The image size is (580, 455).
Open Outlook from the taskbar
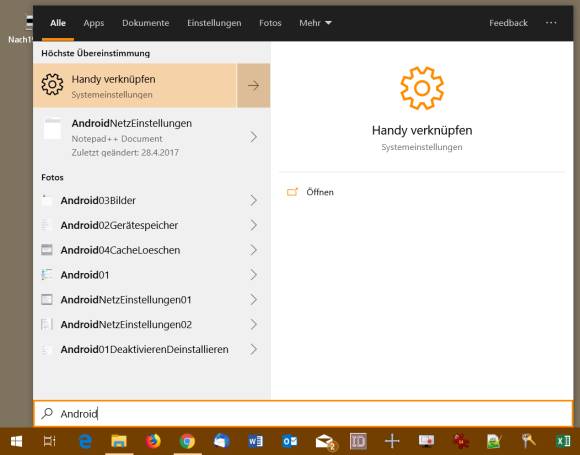coord(289,441)
